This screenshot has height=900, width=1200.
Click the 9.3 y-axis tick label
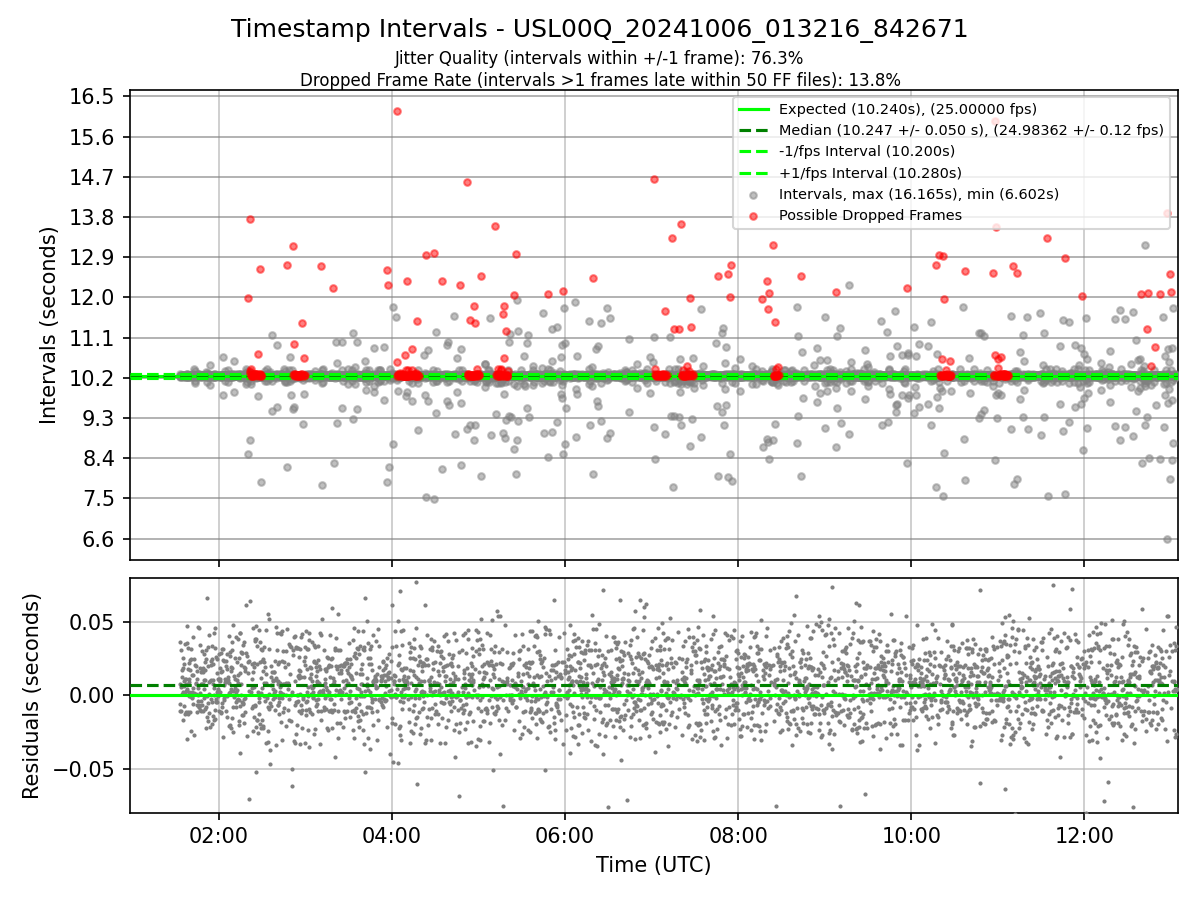[x=98, y=418]
